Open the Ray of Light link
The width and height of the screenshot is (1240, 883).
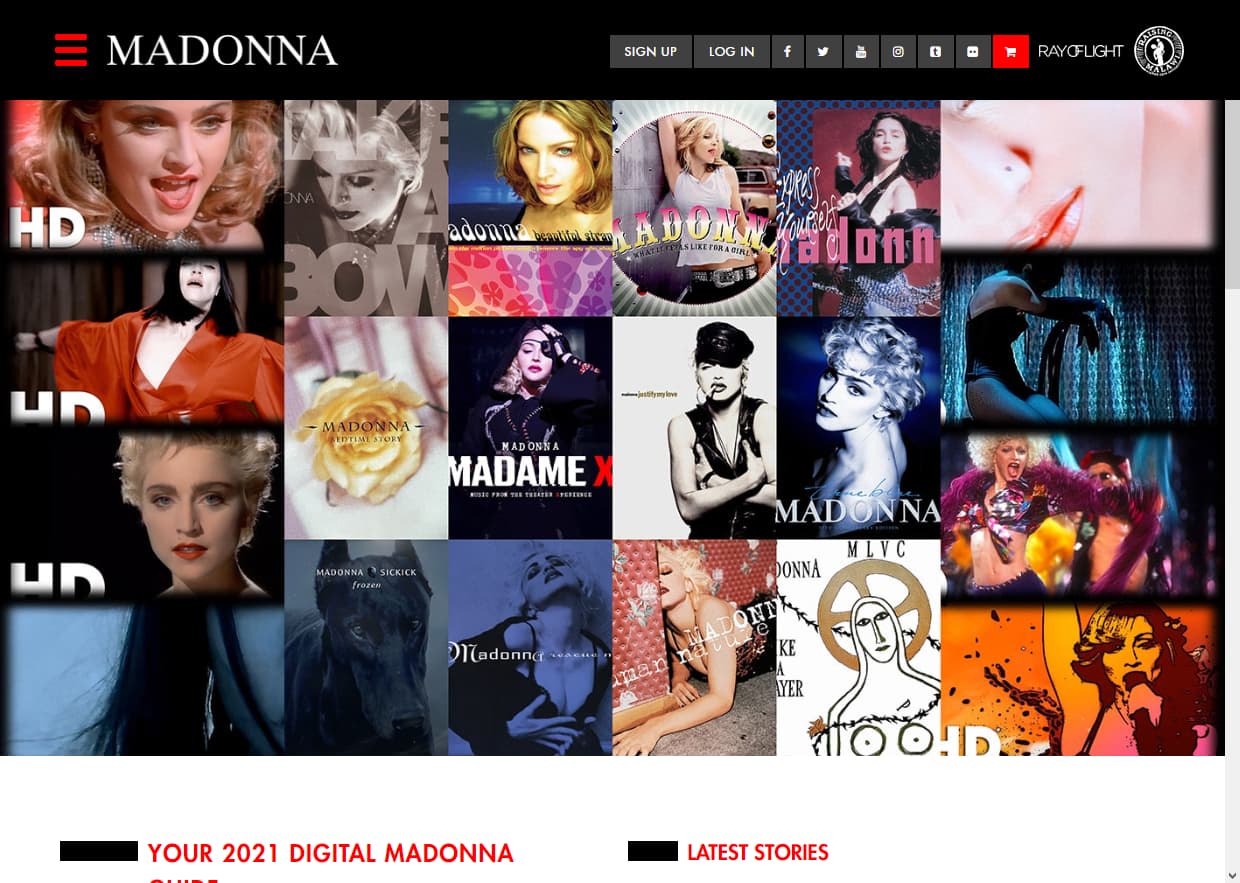1080,52
